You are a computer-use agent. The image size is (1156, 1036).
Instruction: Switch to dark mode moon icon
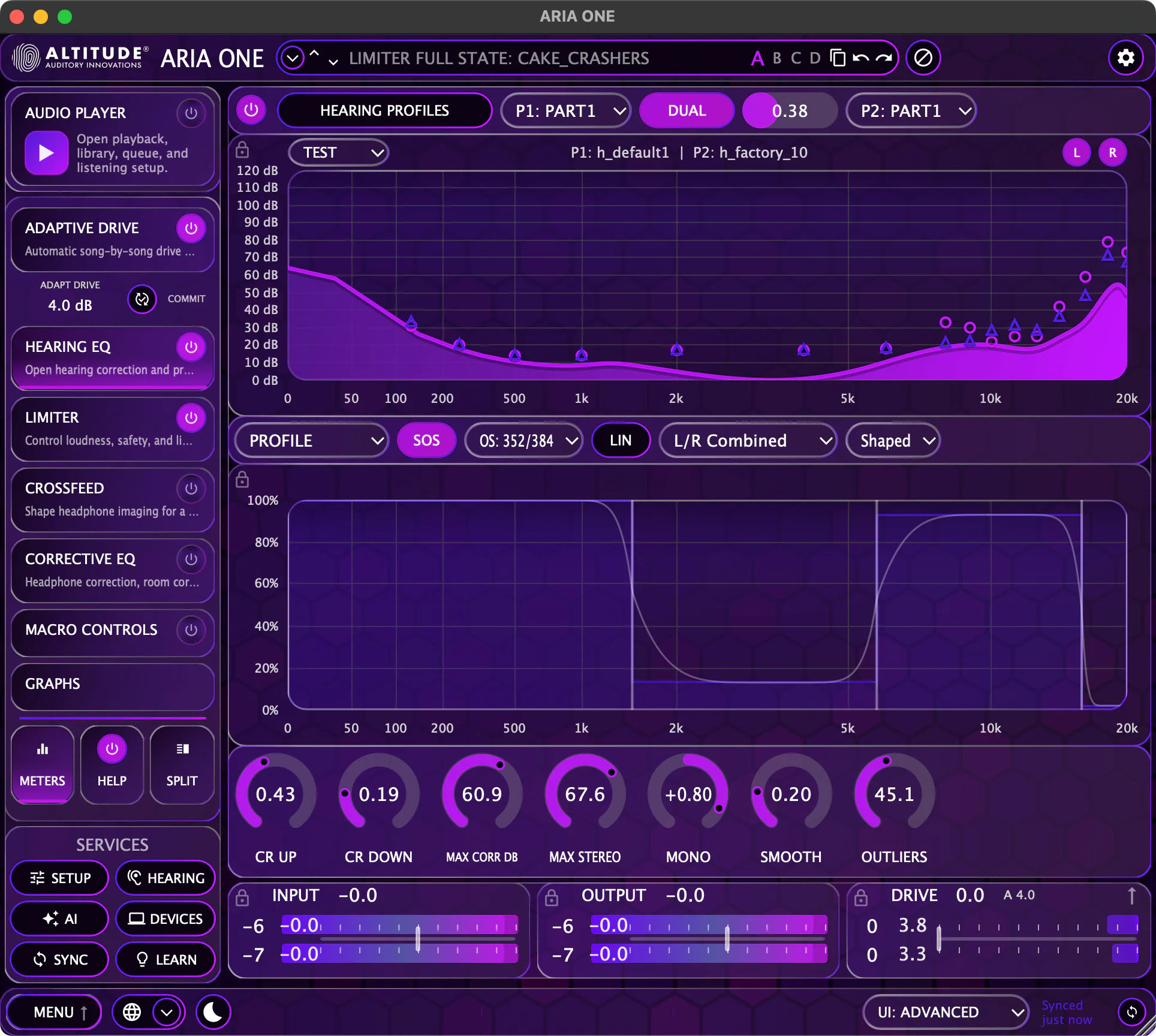pos(213,1012)
